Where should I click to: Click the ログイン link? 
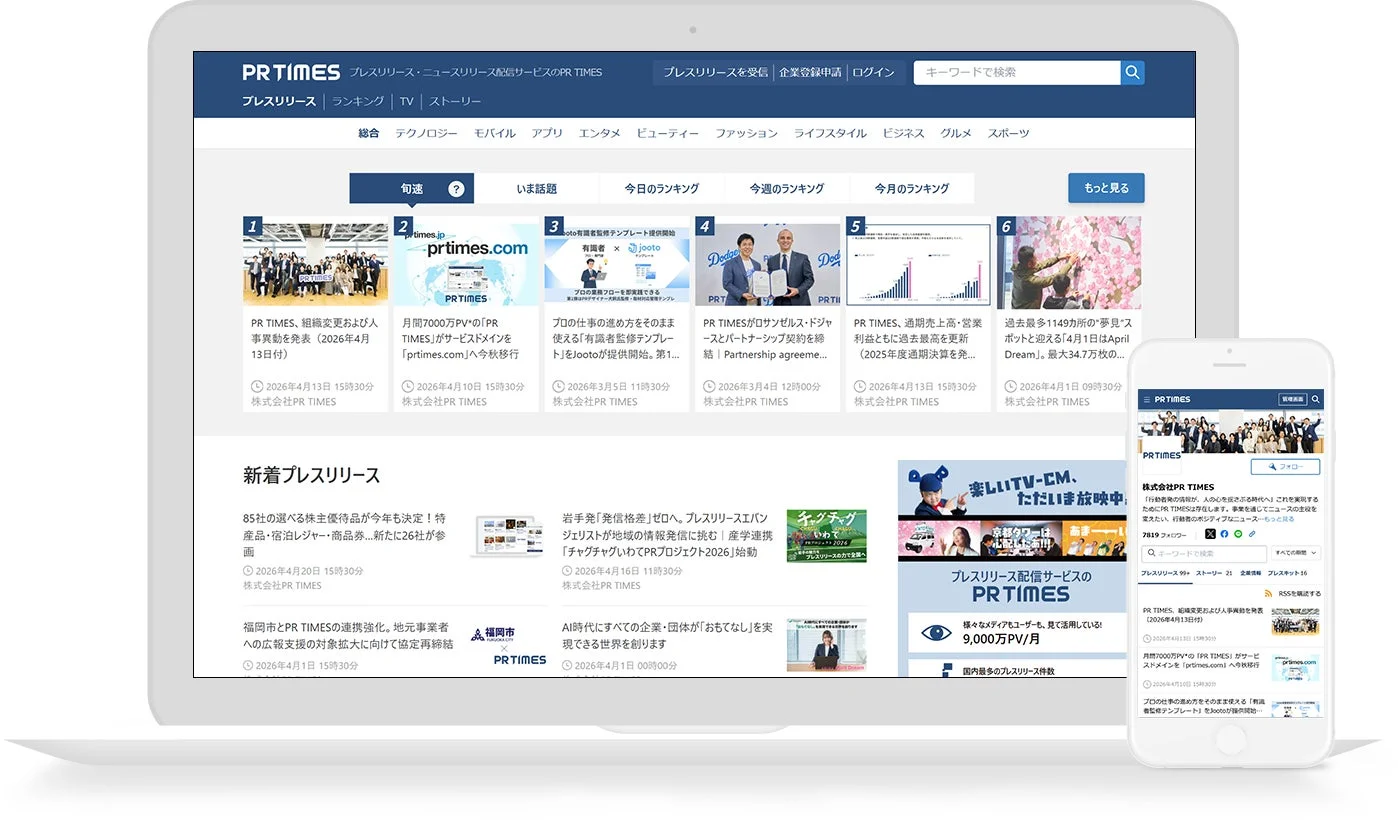pyautogui.click(x=873, y=72)
